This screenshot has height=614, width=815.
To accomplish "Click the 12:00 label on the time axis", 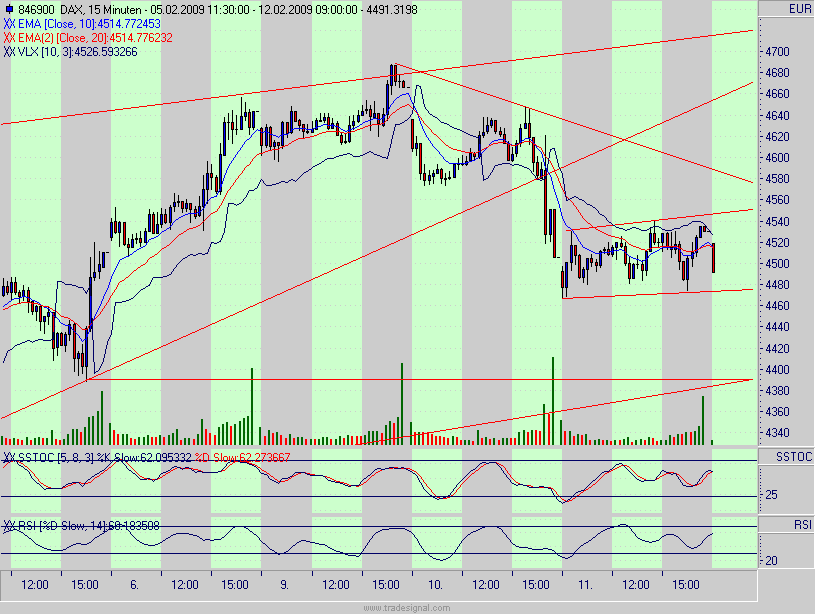I will tap(33, 587).
